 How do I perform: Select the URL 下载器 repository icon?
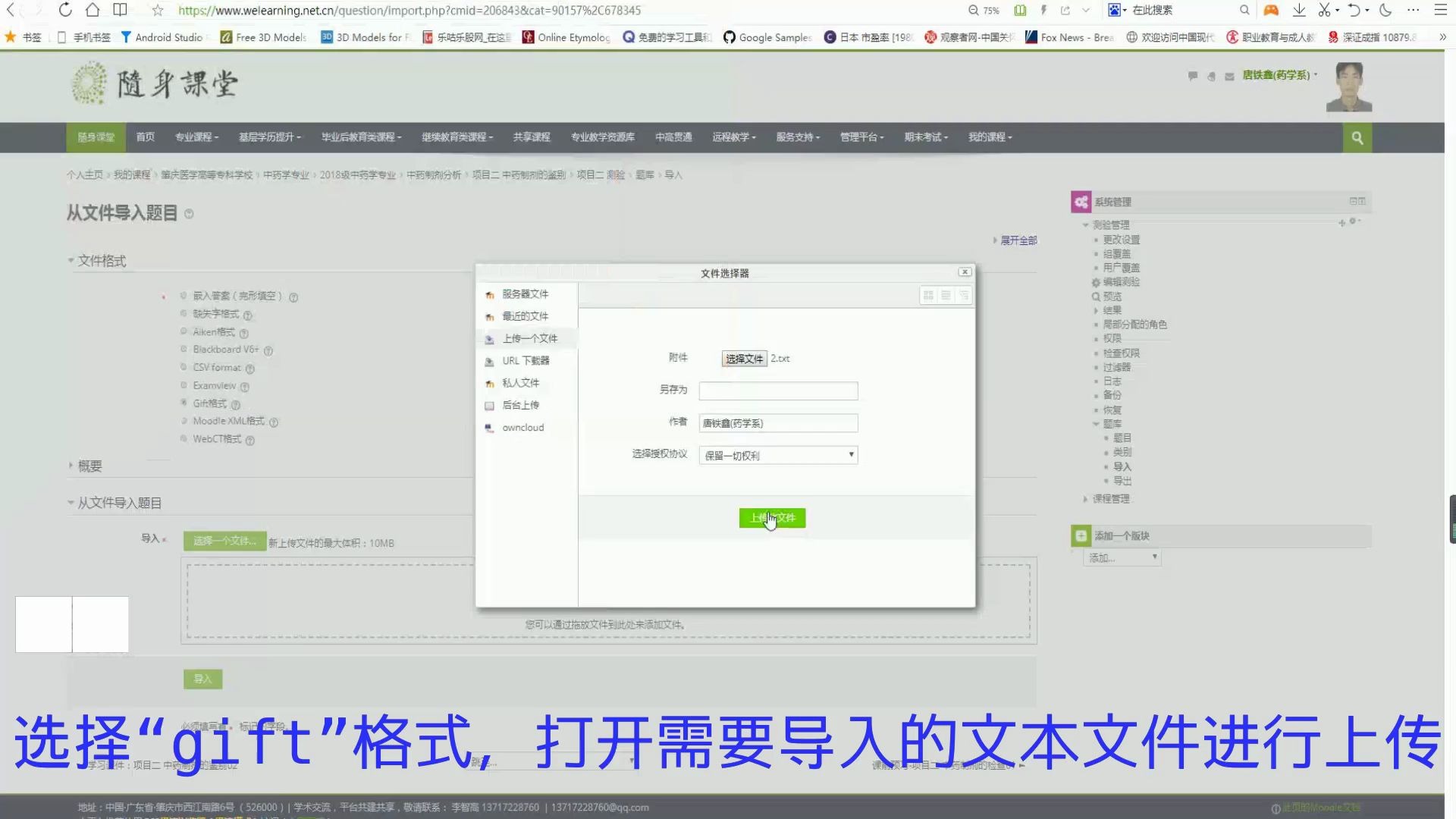(x=490, y=361)
